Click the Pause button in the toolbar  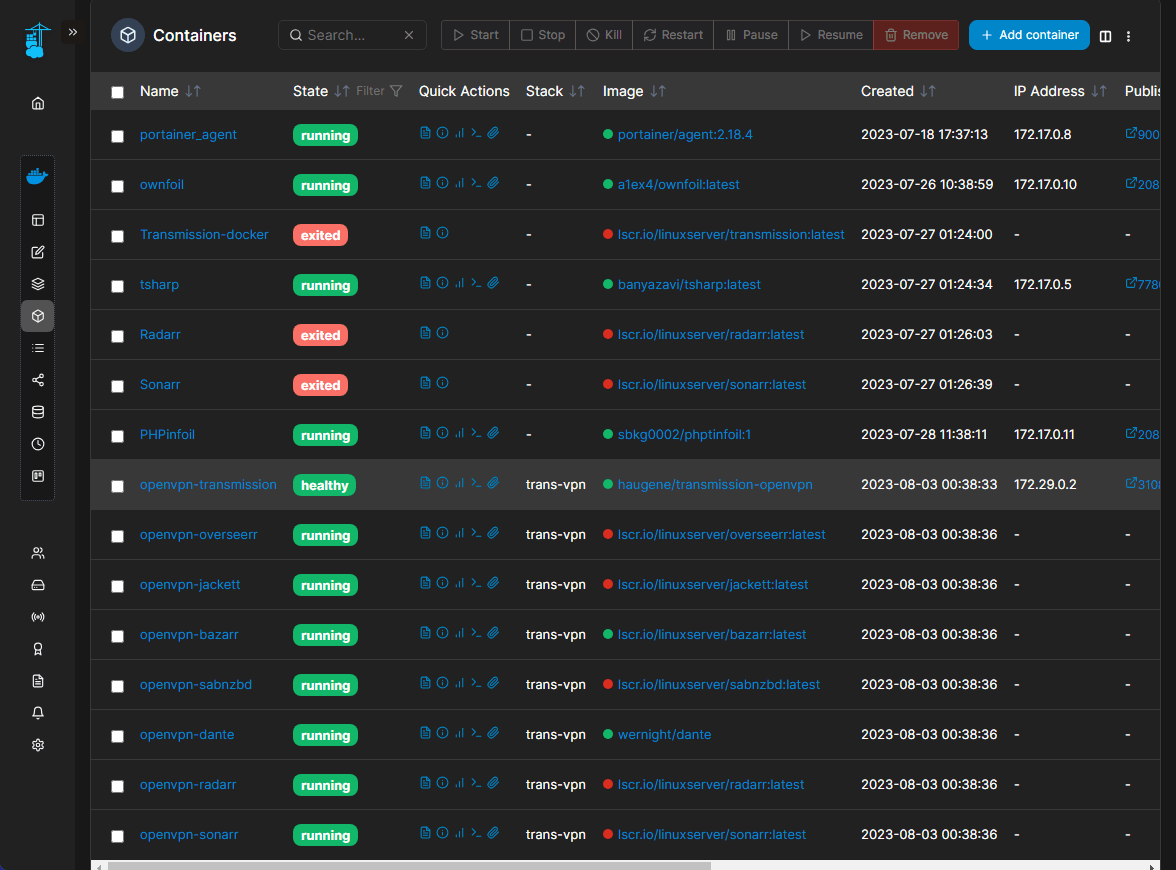[x=751, y=34]
